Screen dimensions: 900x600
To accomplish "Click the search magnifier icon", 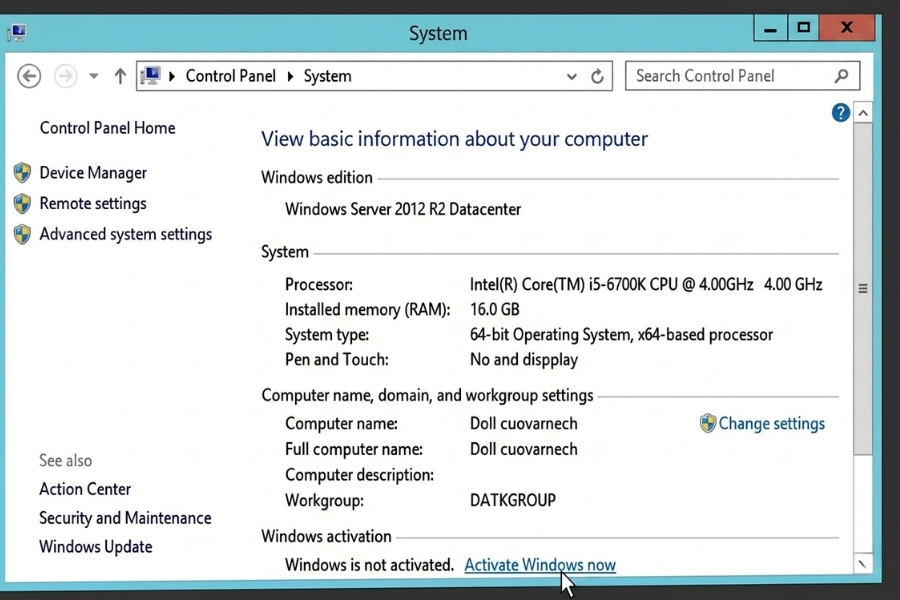I will 841,76.
